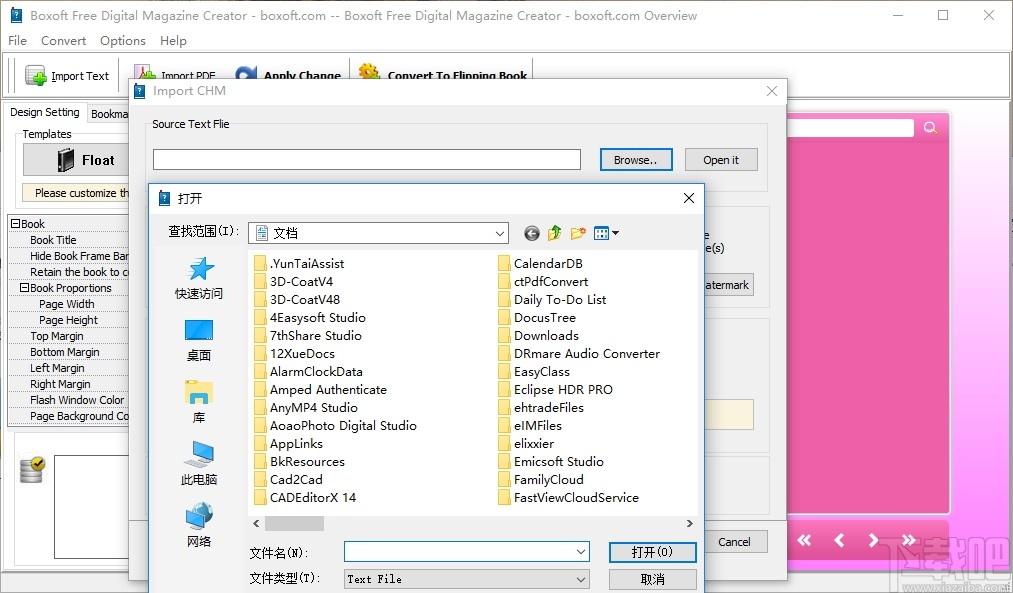
Task: Open the AoaoPhoto Digital Studio folder
Action: (335, 426)
